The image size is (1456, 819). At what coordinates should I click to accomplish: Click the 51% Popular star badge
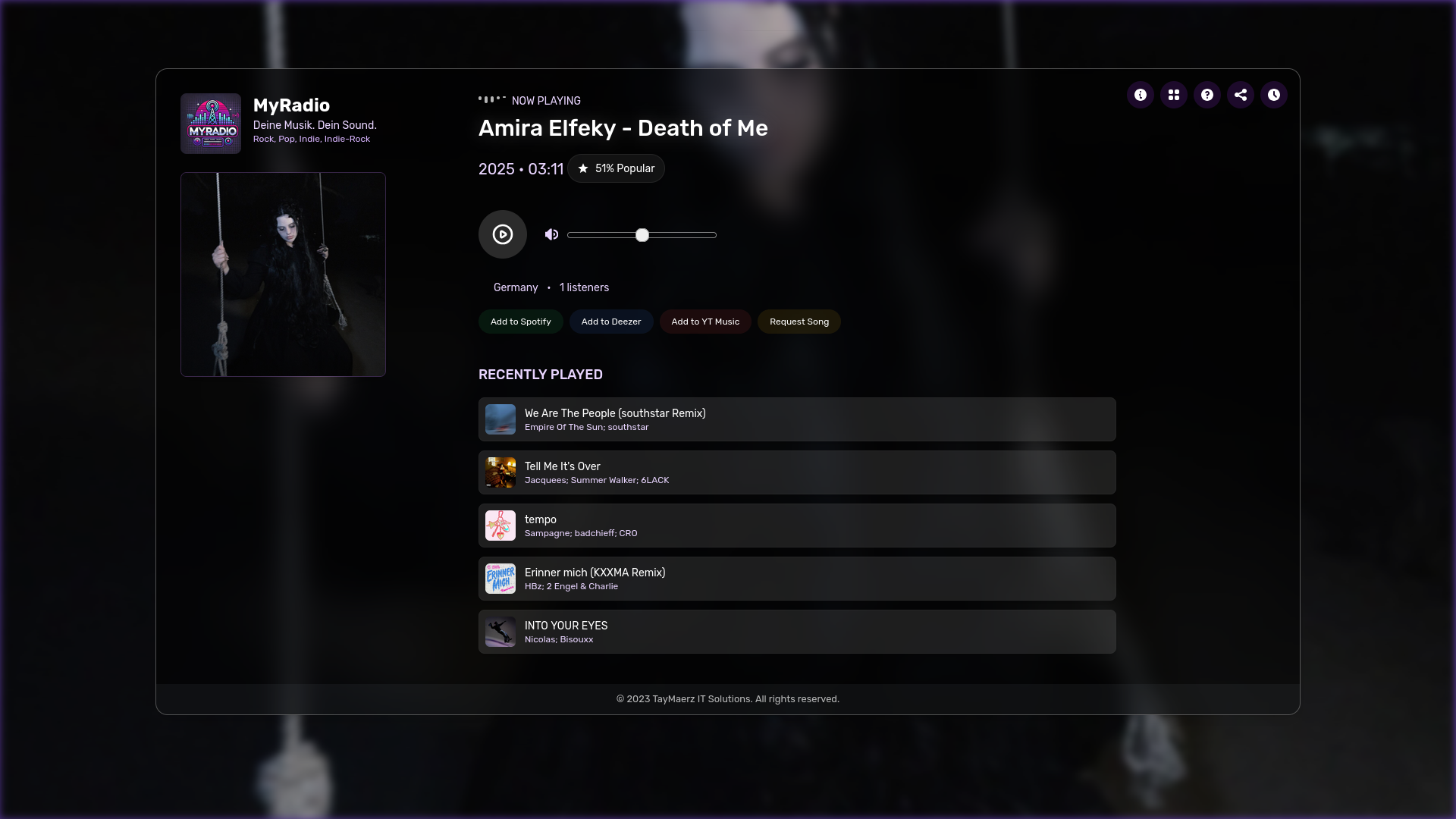pyautogui.click(x=616, y=168)
